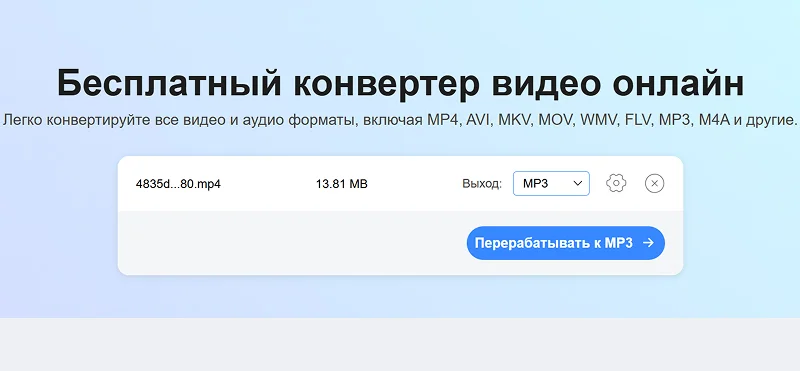Screen dimensions: 800x371
Task: Remove file 4835d...80.mp4 with X icon
Action: [655, 183]
